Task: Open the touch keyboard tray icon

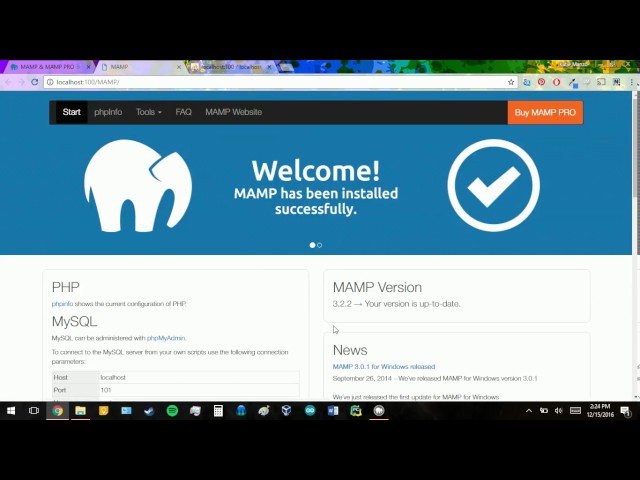Action: (x=575, y=411)
